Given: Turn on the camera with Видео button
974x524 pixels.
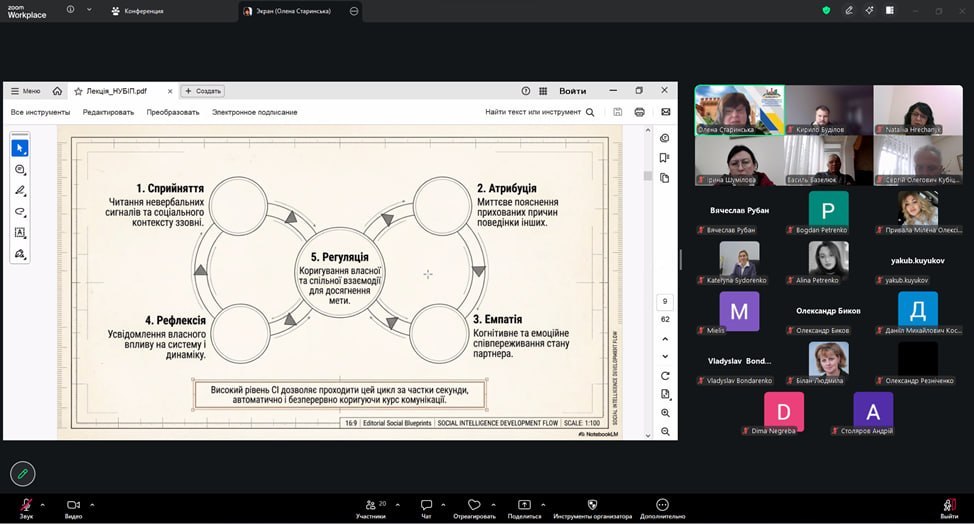Looking at the screenshot, I should 73,509.
